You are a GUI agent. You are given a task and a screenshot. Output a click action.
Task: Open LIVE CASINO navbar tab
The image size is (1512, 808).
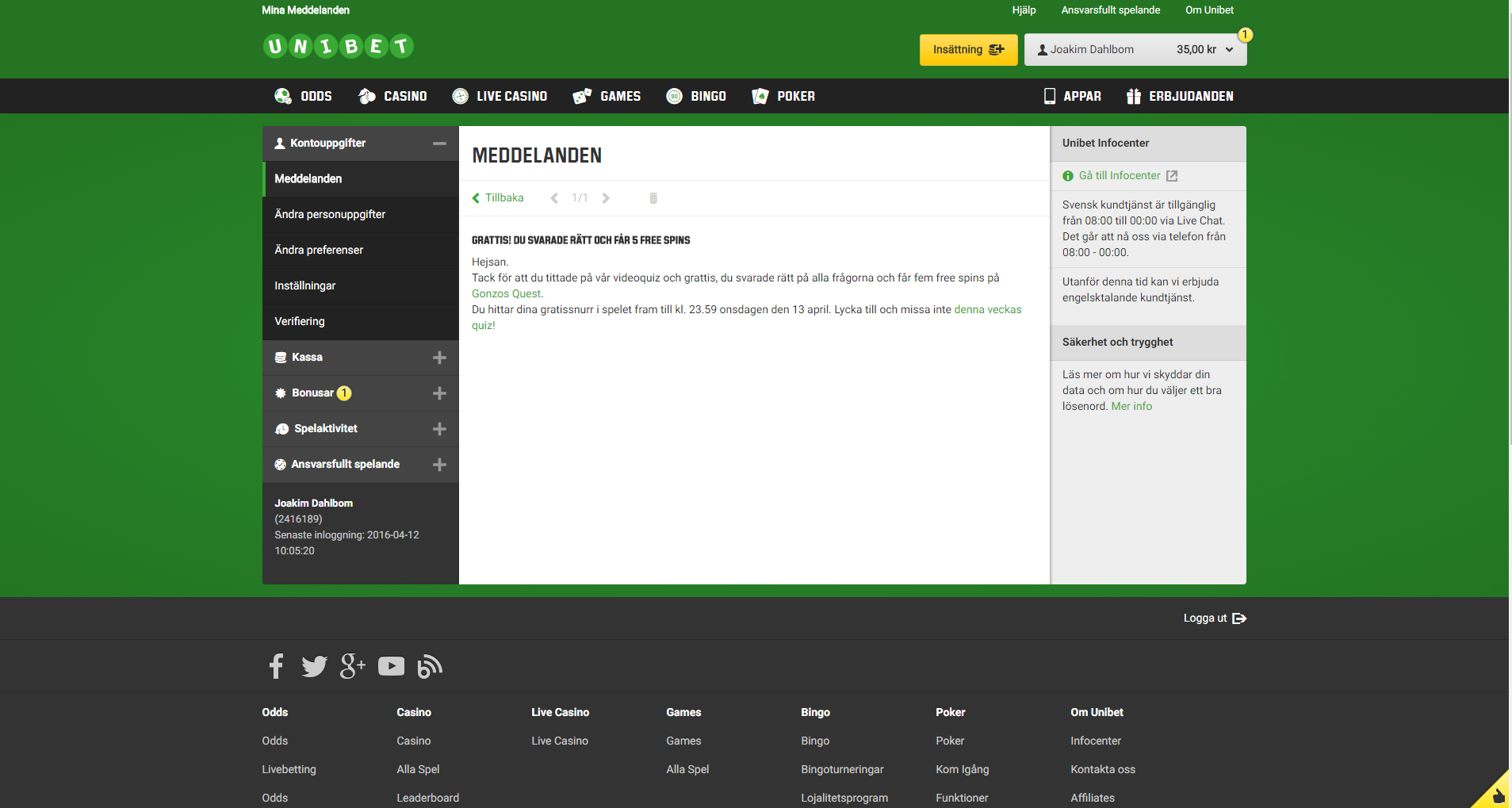tap(500, 96)
